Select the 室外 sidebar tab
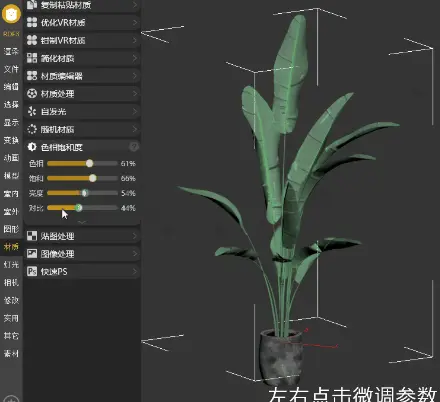The image size is (440, 402). pyautogui.click(x=11, y=211)
